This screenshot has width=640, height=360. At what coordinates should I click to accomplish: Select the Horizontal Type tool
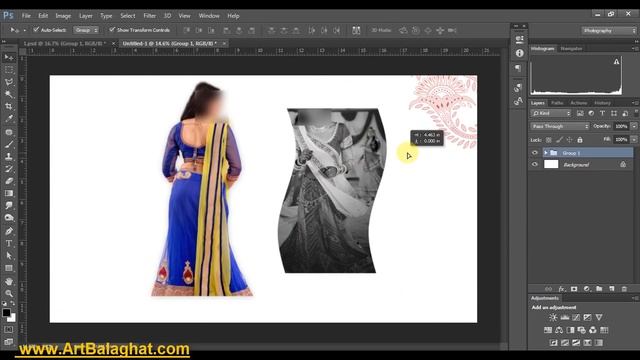point(9,244)
